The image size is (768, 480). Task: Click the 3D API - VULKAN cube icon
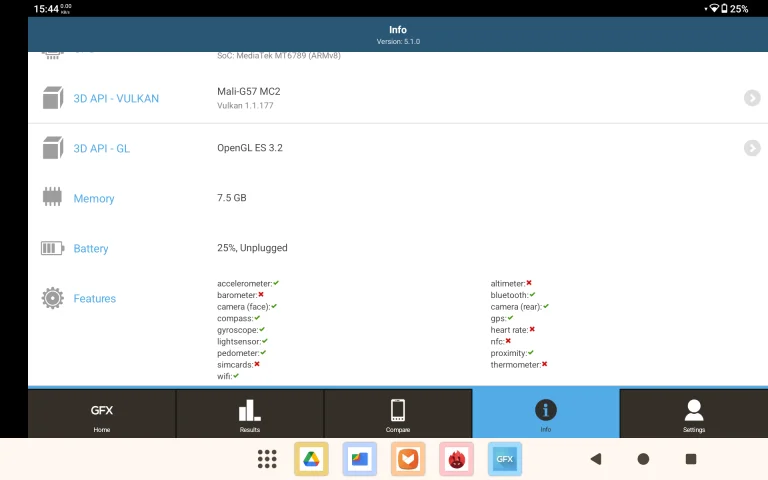pyautogui.click(x=52, y=98)
